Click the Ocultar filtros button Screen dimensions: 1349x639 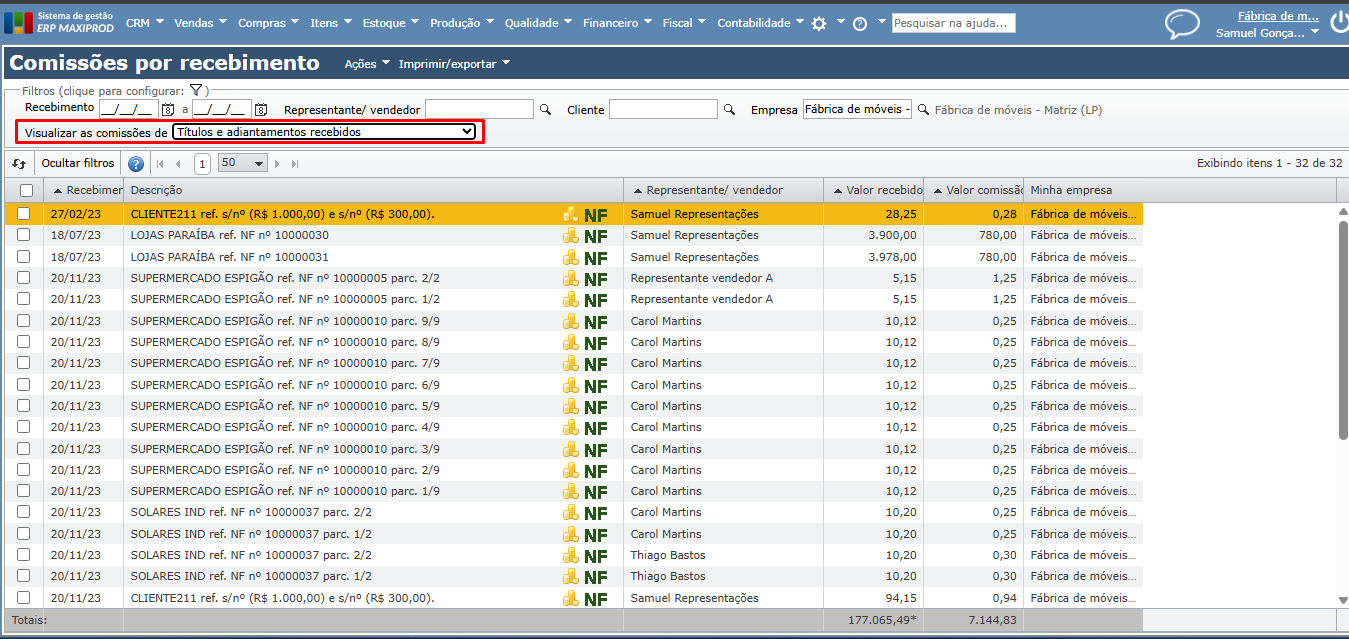click(78, 163)
